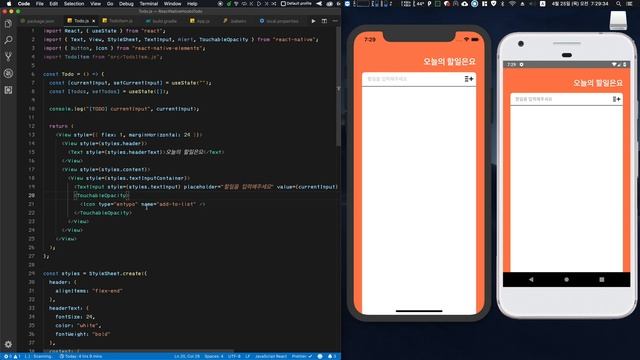Click the editor vertical scrollbar

click(338, 86)
